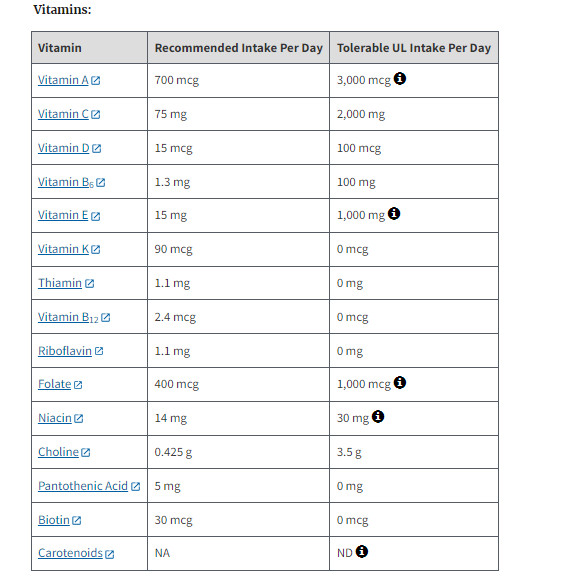Image resolution: width=579 pixels, height=576 pixels.
Task: Open the Vitamin C link
Action: [x=63, y=114]
